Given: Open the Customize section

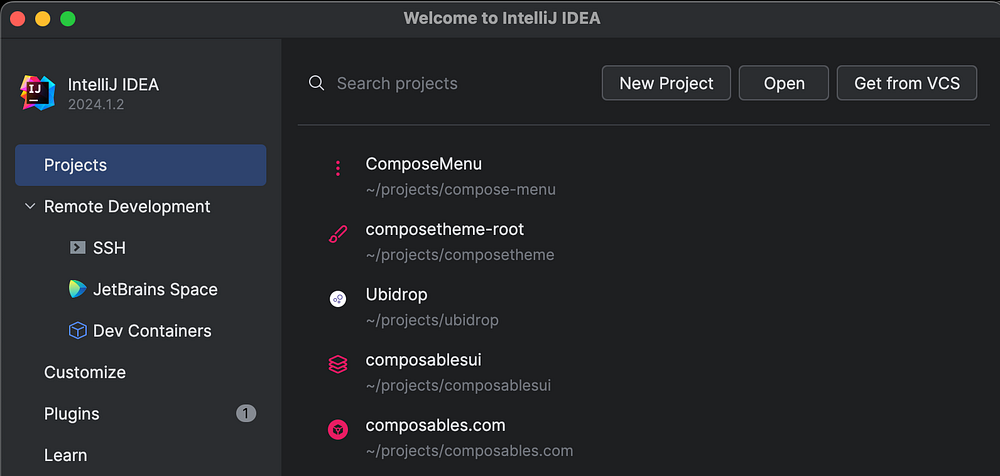Looking at the screenshot, I should pos(85,372).
